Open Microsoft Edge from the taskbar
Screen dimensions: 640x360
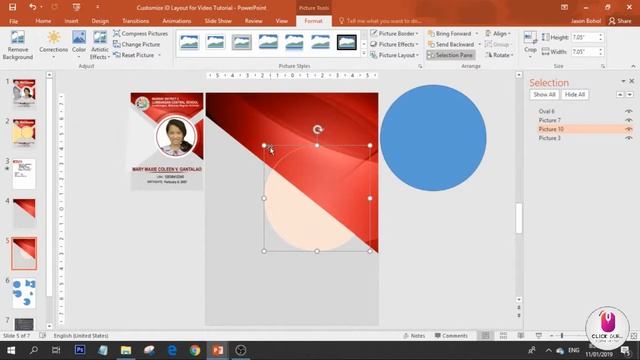(x=172, y=350)
